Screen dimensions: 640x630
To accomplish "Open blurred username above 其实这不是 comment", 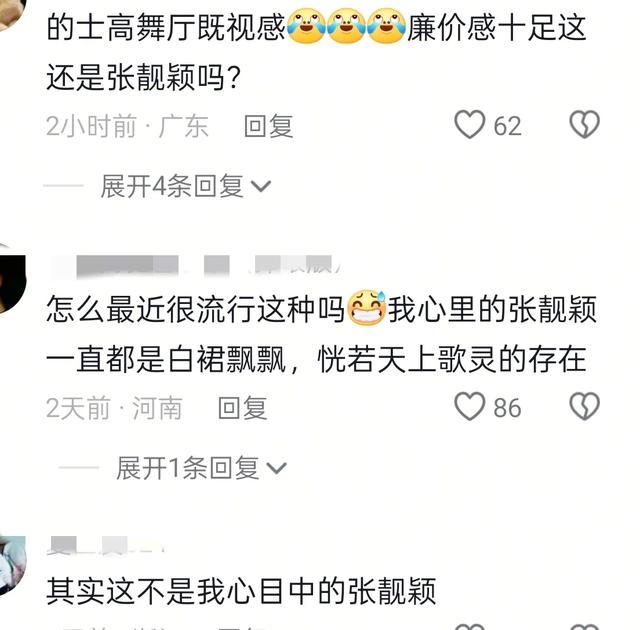I will click(106, 546).
